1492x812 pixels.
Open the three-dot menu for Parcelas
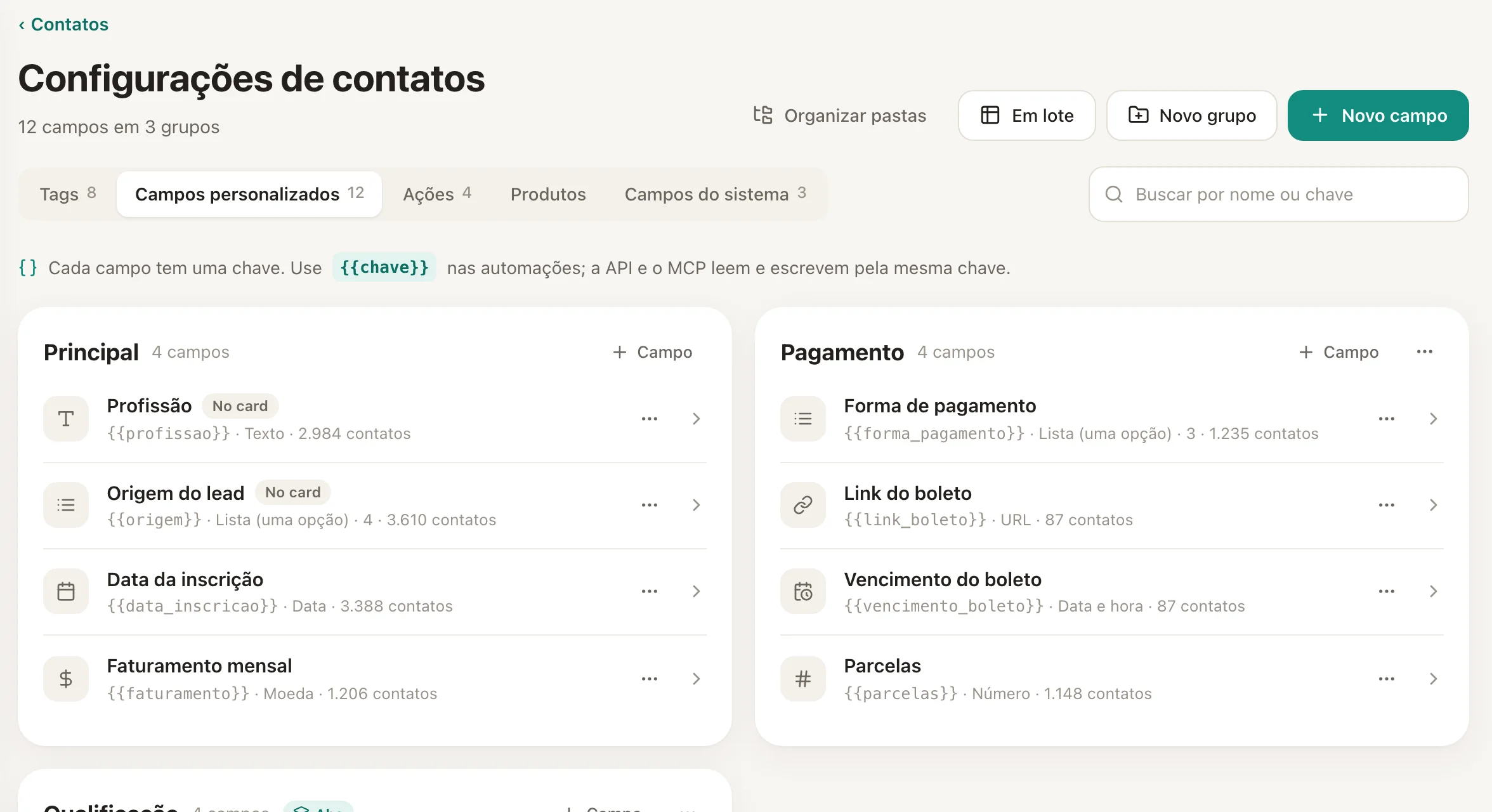point(1387,679)
